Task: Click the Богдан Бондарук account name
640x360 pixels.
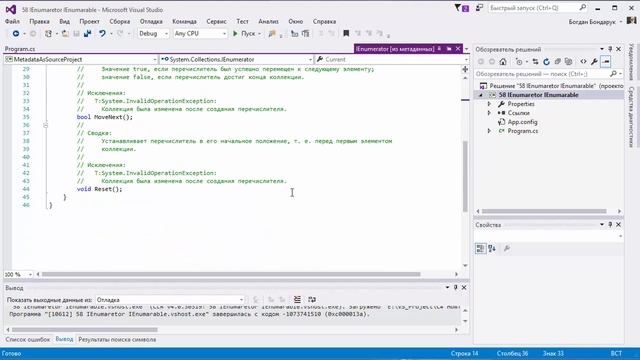Action: pos(592,22)
